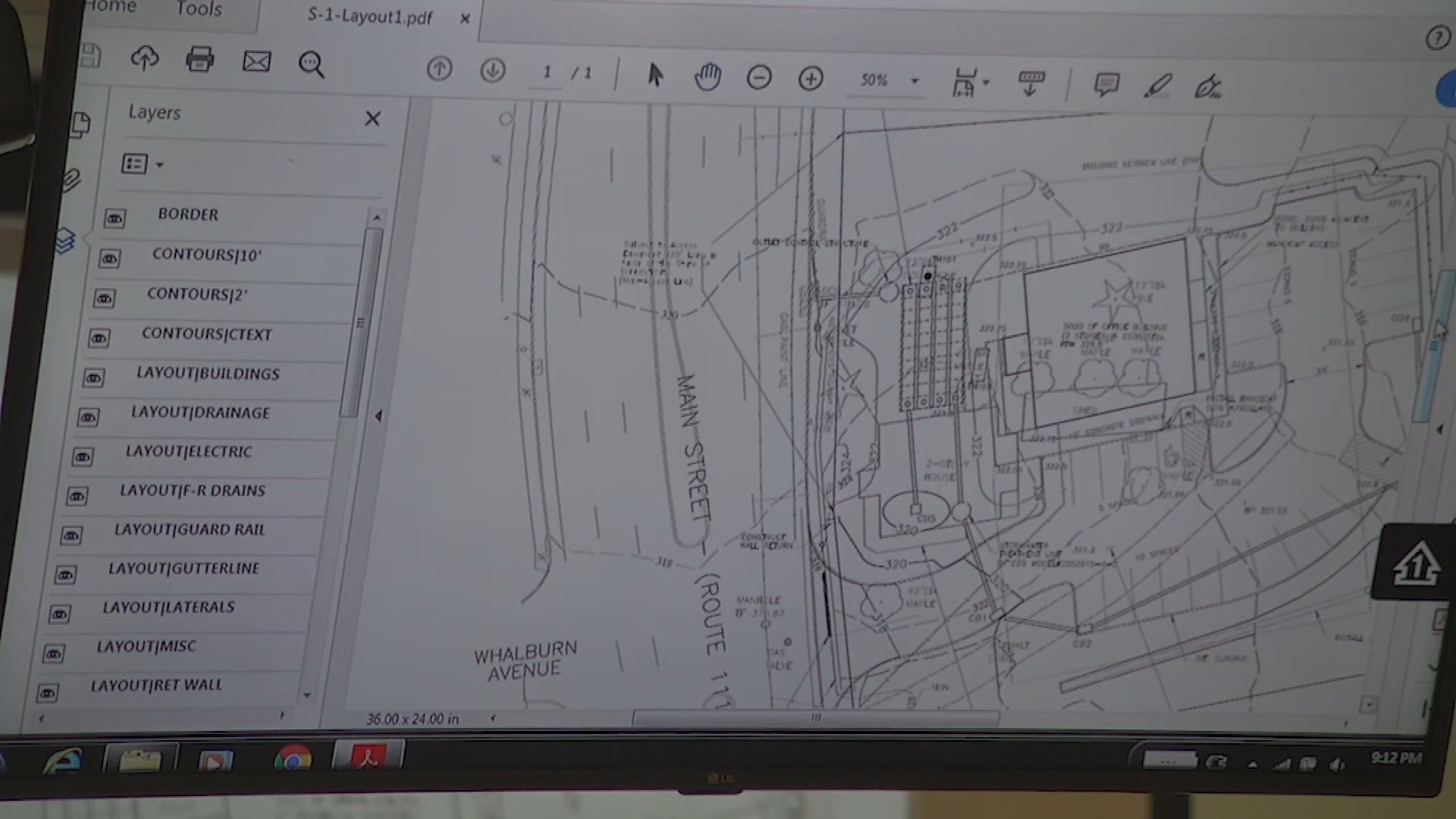Email the PDF via the envelope icon
Viewport: 1456px width, 819px height.
(256, 62)
